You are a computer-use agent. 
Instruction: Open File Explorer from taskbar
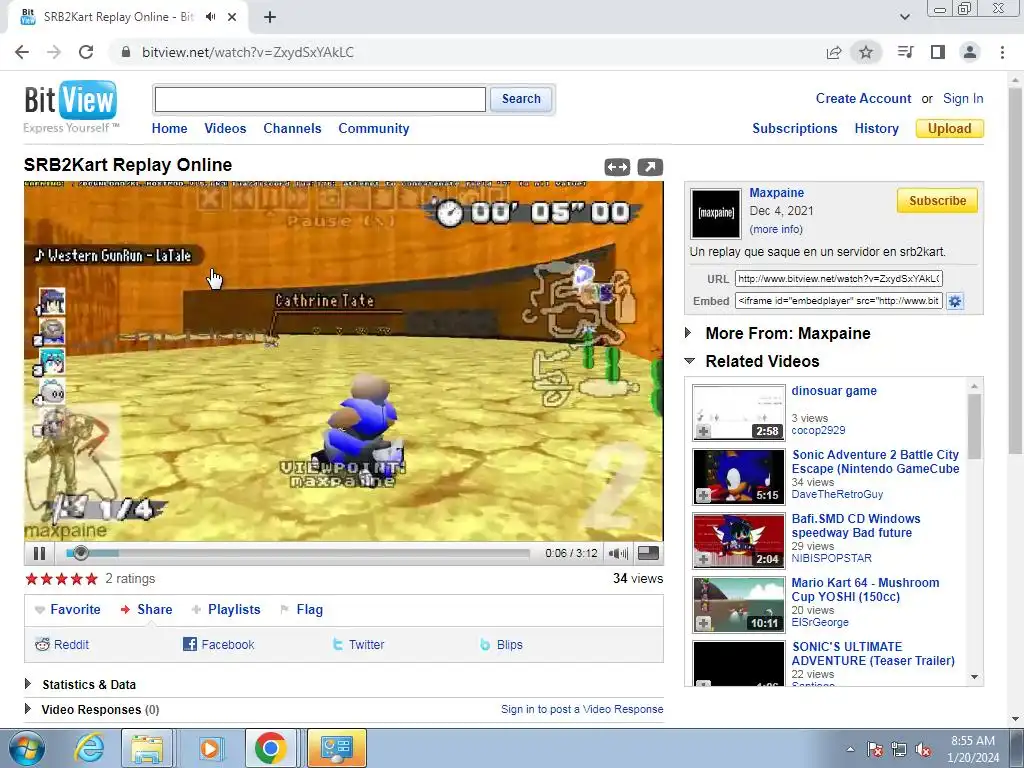tap(147, 748)
